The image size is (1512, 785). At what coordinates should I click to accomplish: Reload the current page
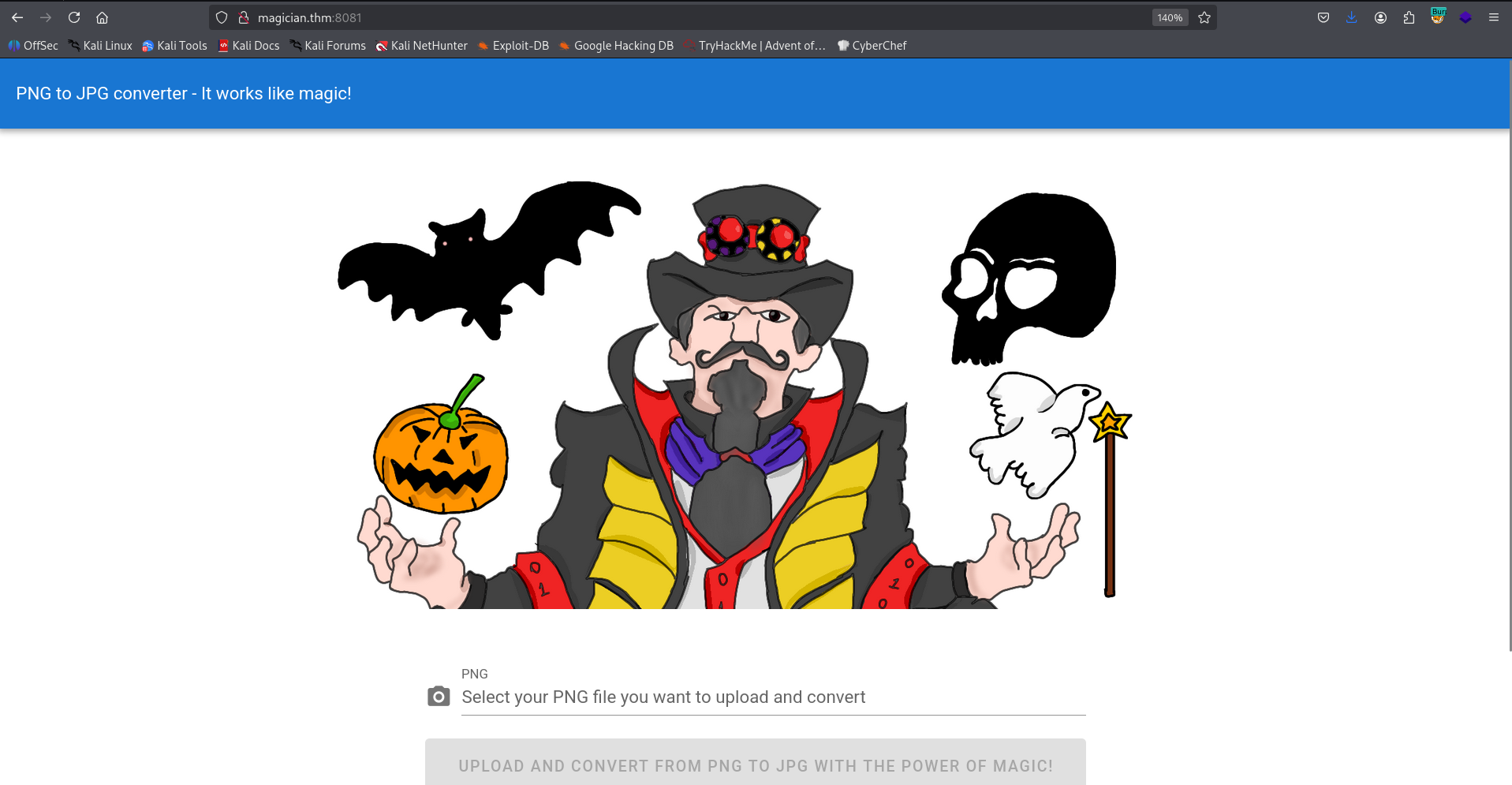(74, 17)
